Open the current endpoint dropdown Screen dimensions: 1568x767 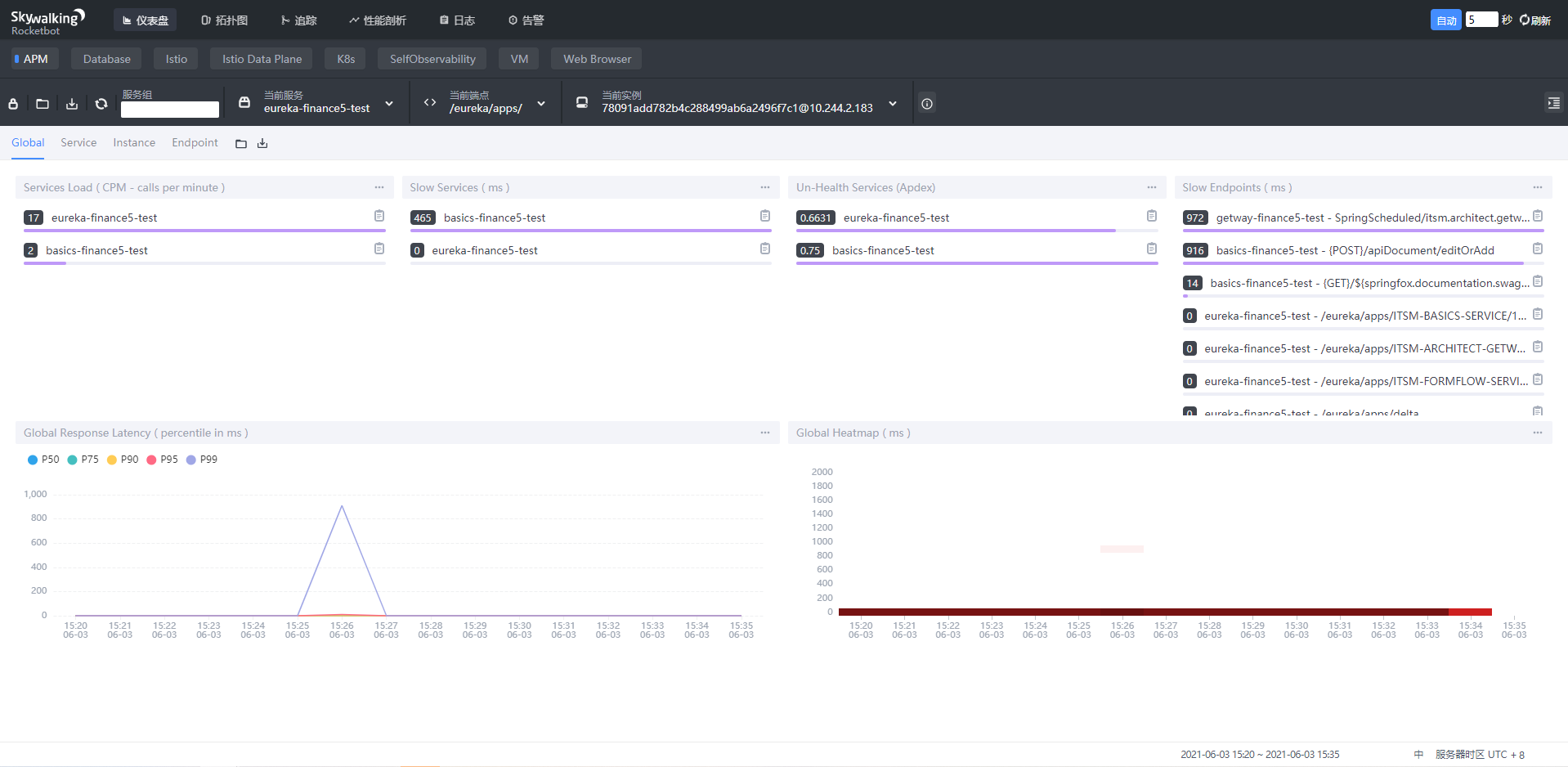click(x=541, y=104)
